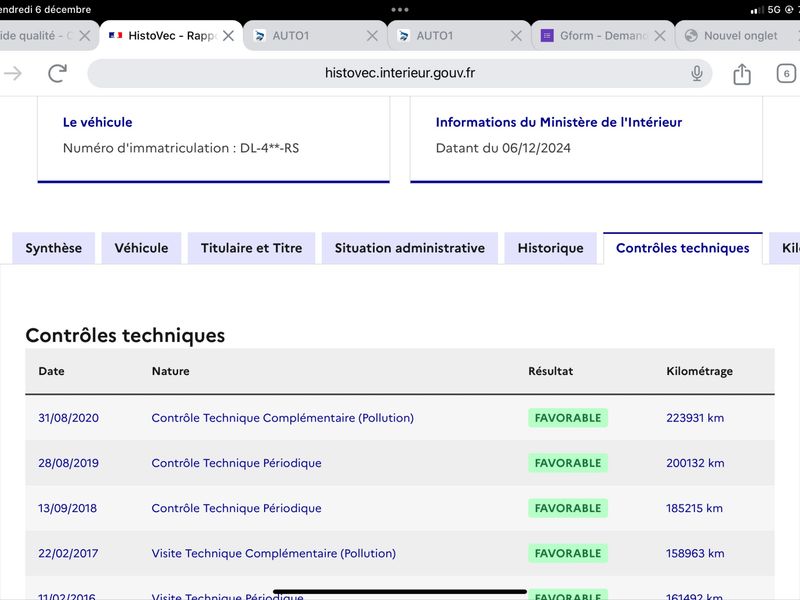Screen dimensions: 800x600
Task: Open the Véhicule tab
Action: pos(141,248)
